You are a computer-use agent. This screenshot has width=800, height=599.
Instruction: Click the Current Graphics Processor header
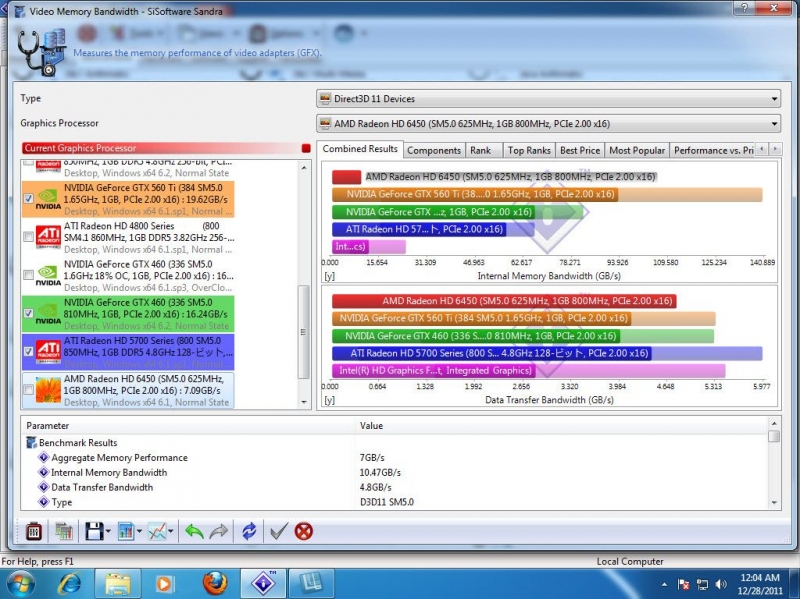166,148
